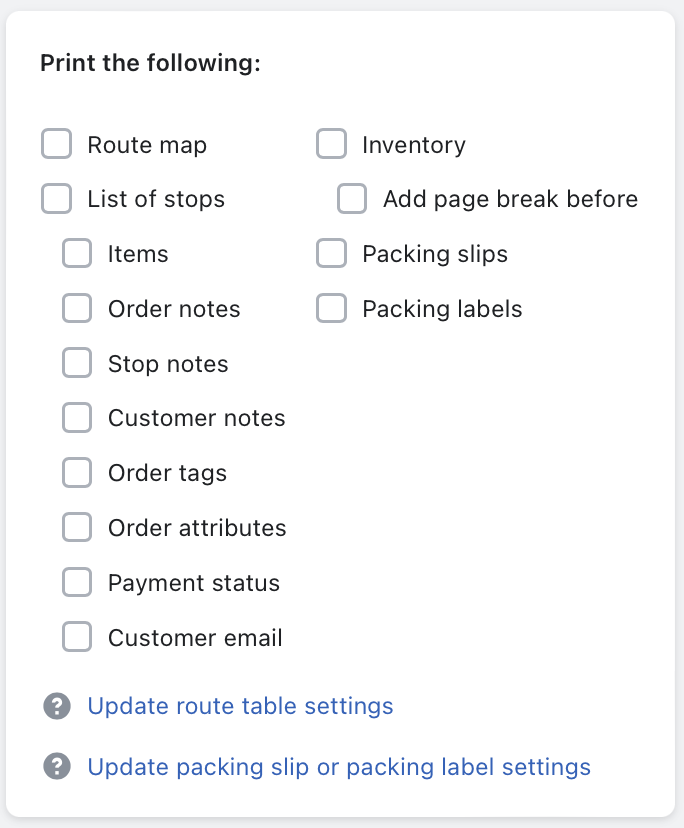The image size is (684, 828).
Task: Select the Print the following heading
Action: (150, 63)
